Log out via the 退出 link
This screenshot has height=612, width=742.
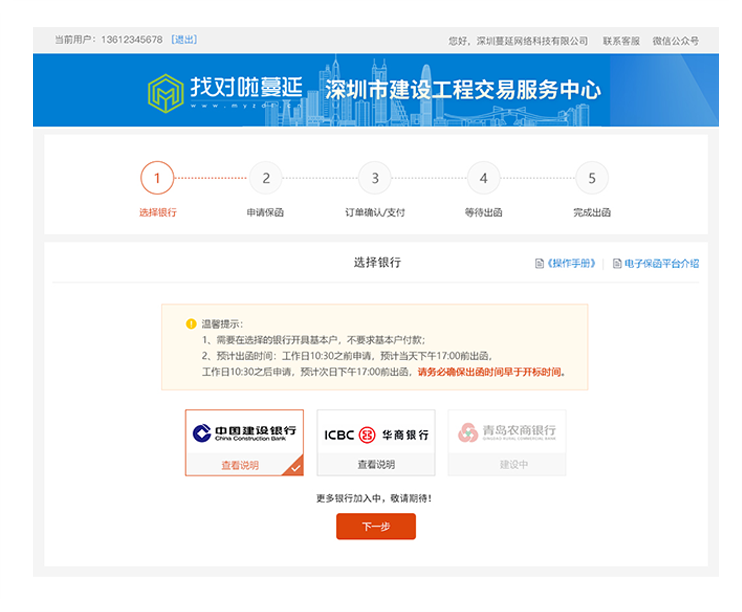pos(185,40)
